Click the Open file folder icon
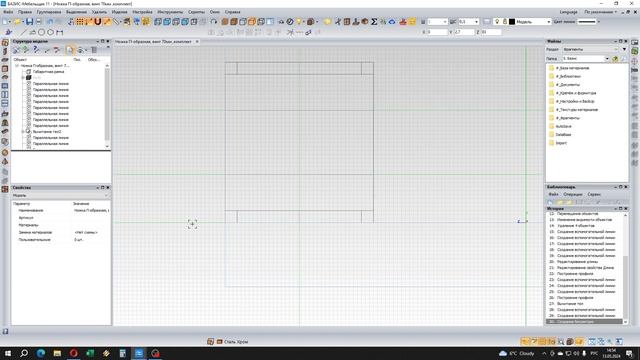The width and height of the screenshot is (640, 360). click(18, 22)
